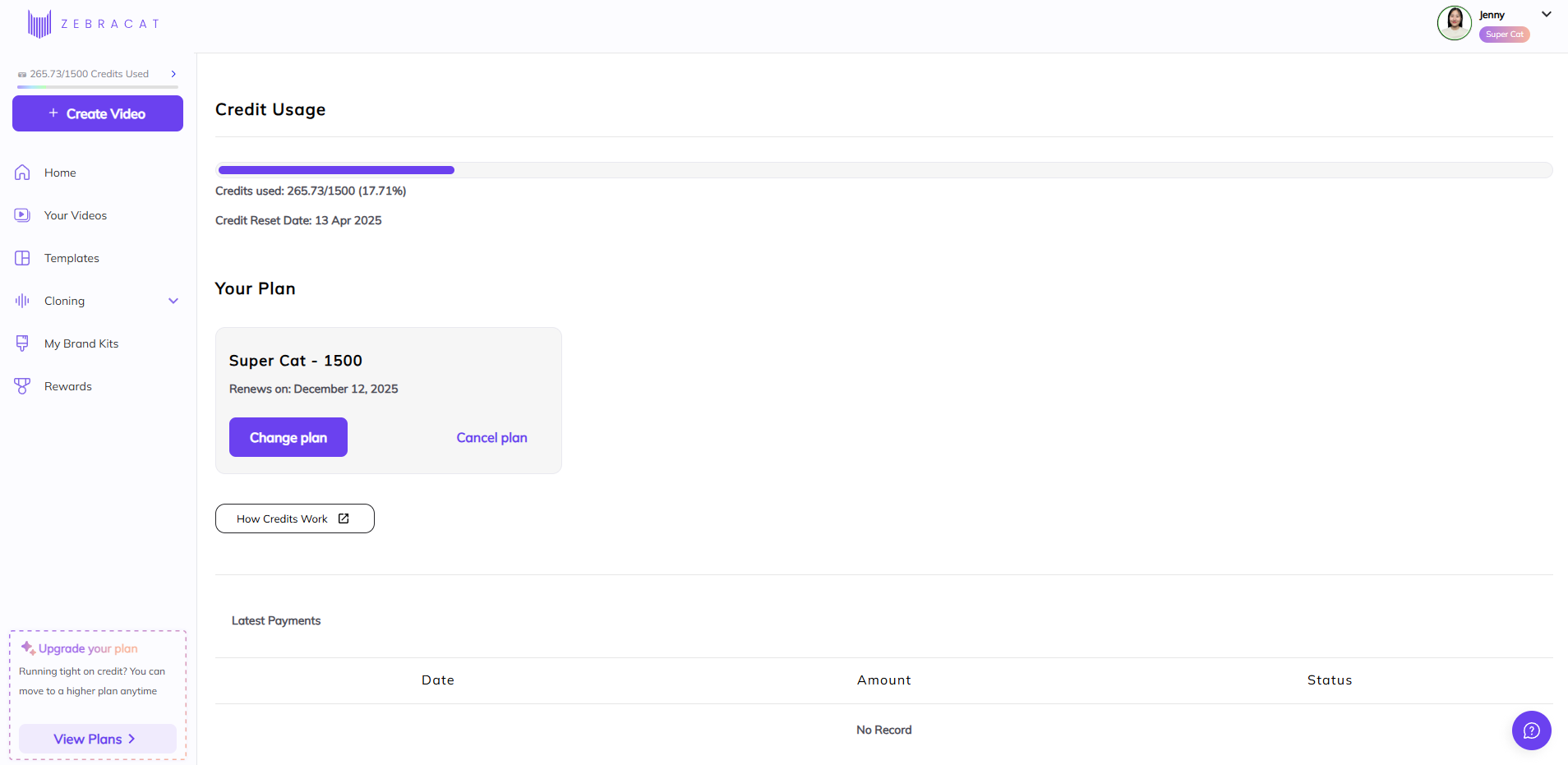
Task: Click the Cloning waveform icon
Action: point(22,301)
